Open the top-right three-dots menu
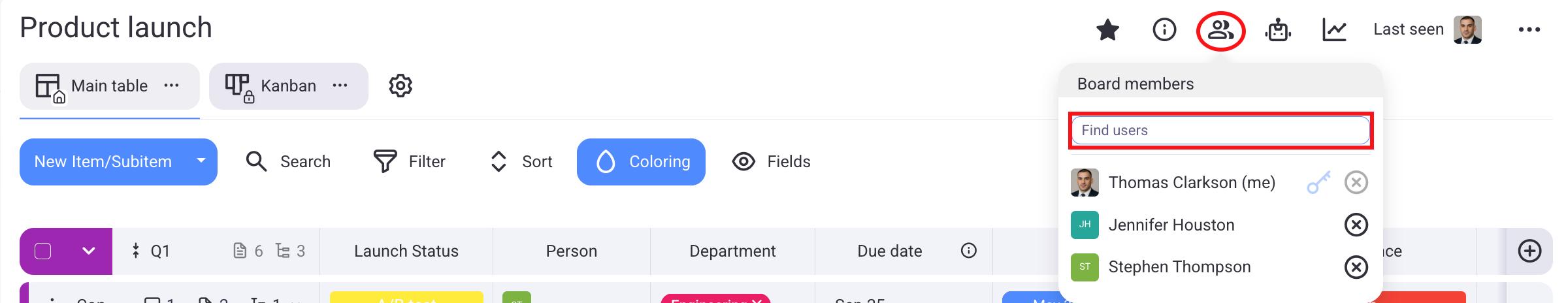The height and width of the screenshot is (303, 1568). [1529, 30]
